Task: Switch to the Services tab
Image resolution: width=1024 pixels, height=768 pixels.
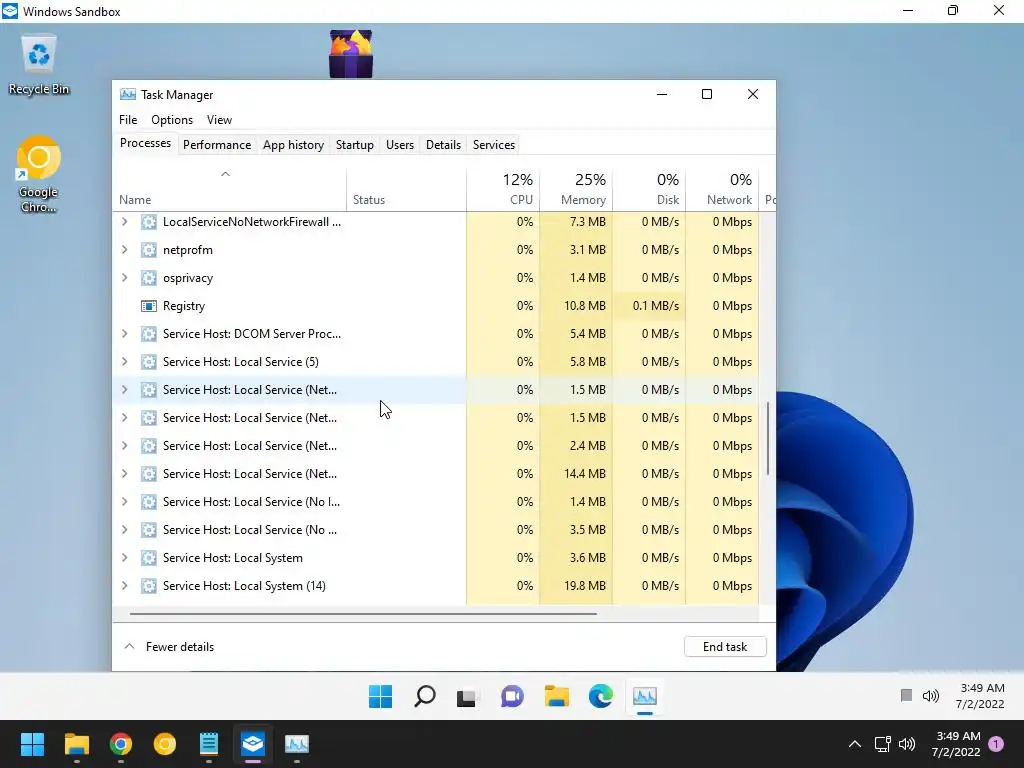Action: pos(494,144)
